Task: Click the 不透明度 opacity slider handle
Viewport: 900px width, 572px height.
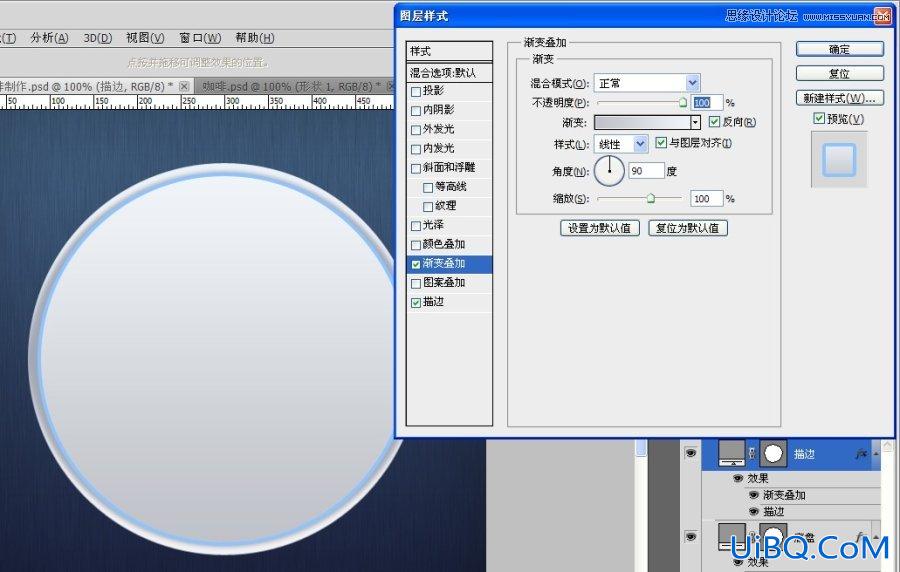Action: pyautogui.click(x=682, y=103)
